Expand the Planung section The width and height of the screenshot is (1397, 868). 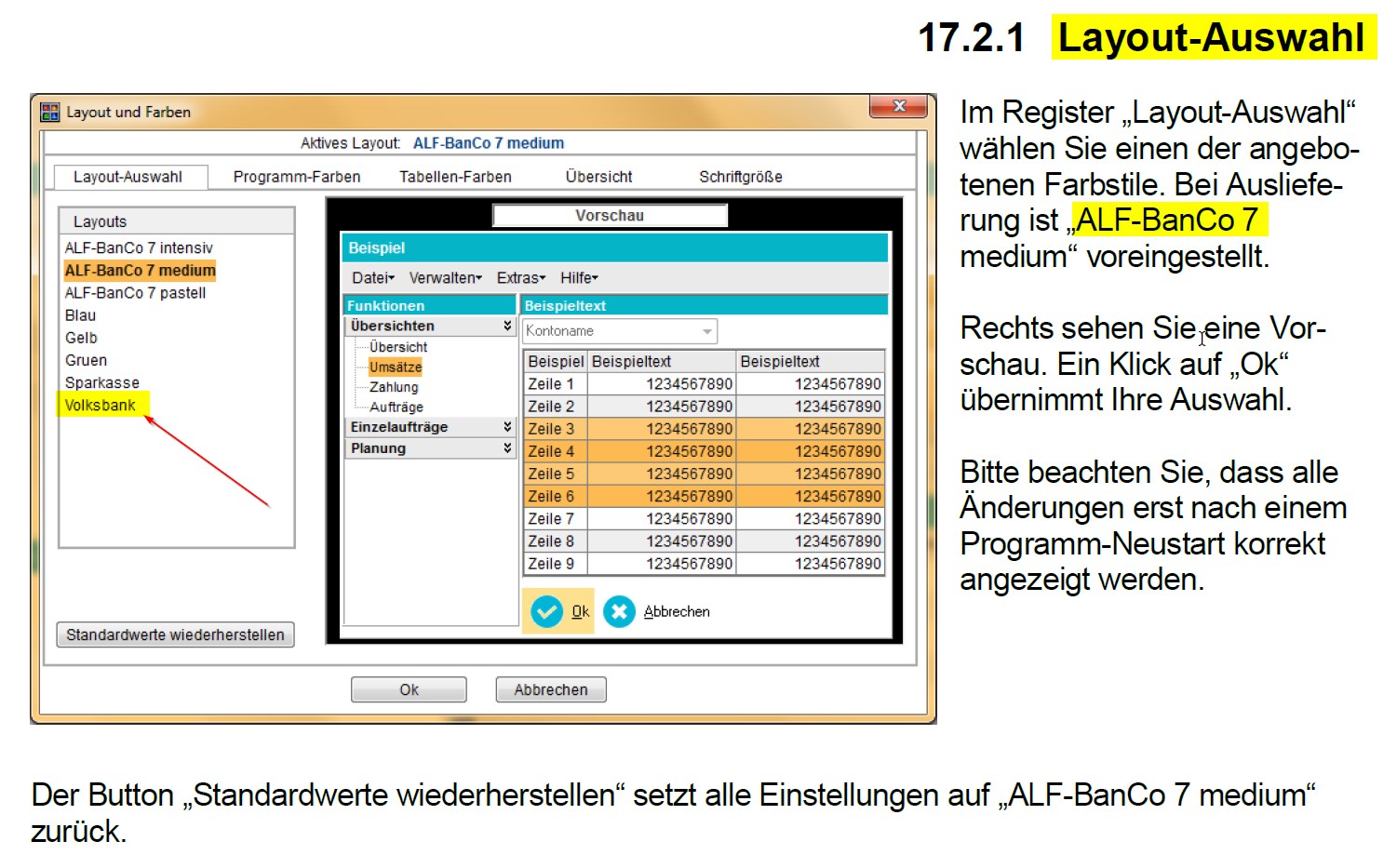point(507,447)
